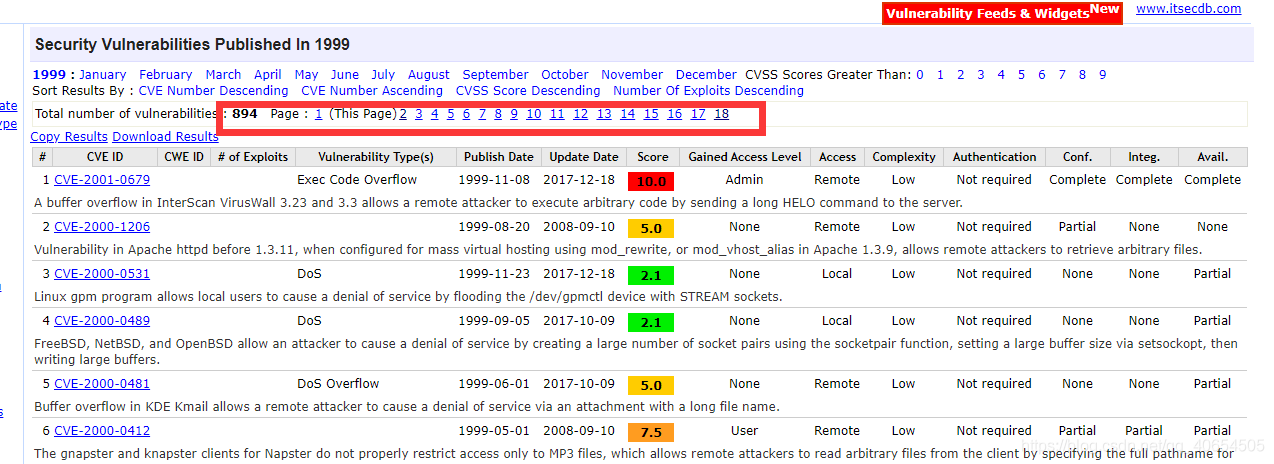
Task: Click the Update Date column header
Action: [584, 157]
